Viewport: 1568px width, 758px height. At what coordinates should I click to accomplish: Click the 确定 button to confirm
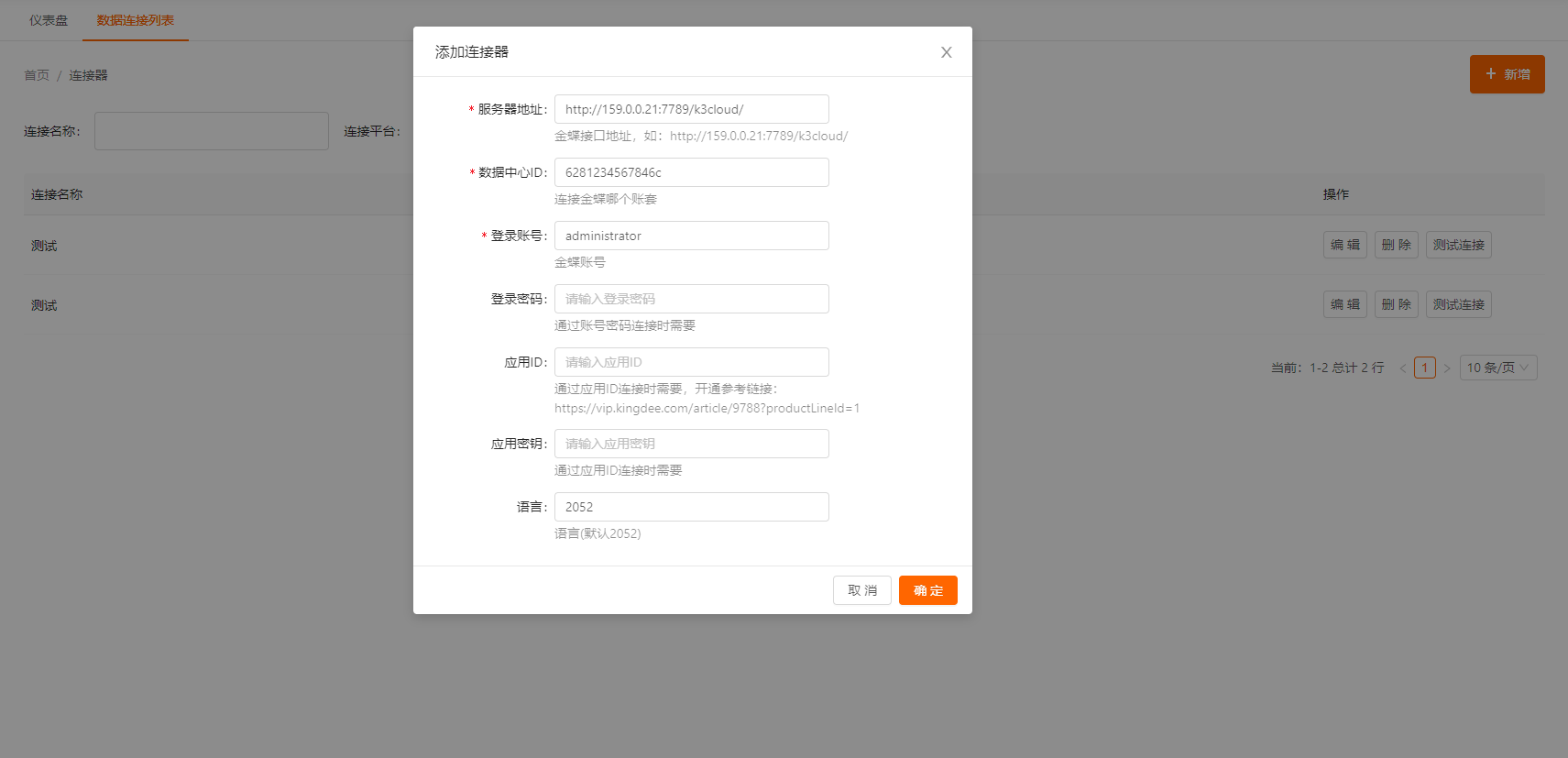pyautogui.click(x=927, y=590)
